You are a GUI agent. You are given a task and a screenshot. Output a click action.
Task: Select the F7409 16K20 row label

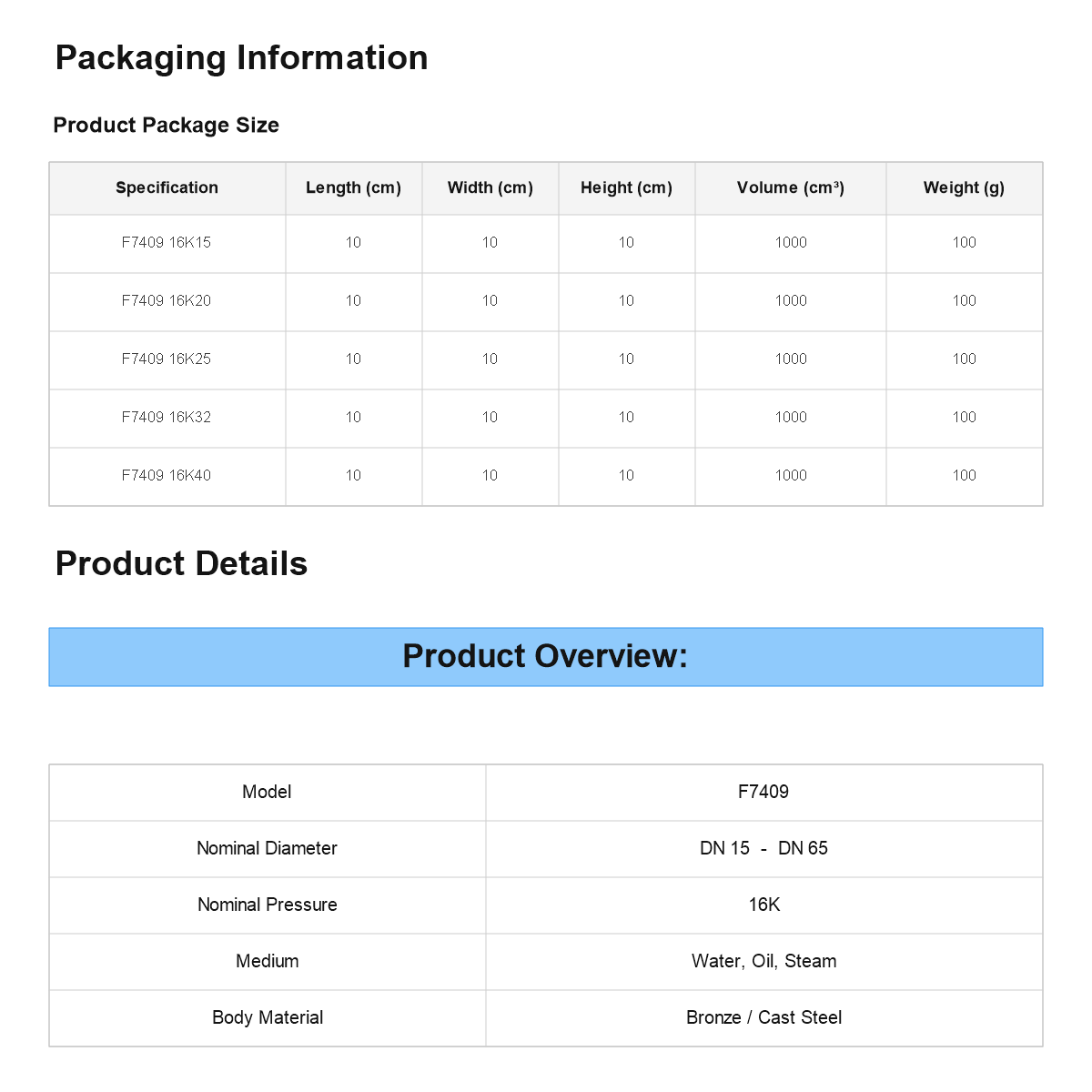click(x=167, y=300)
